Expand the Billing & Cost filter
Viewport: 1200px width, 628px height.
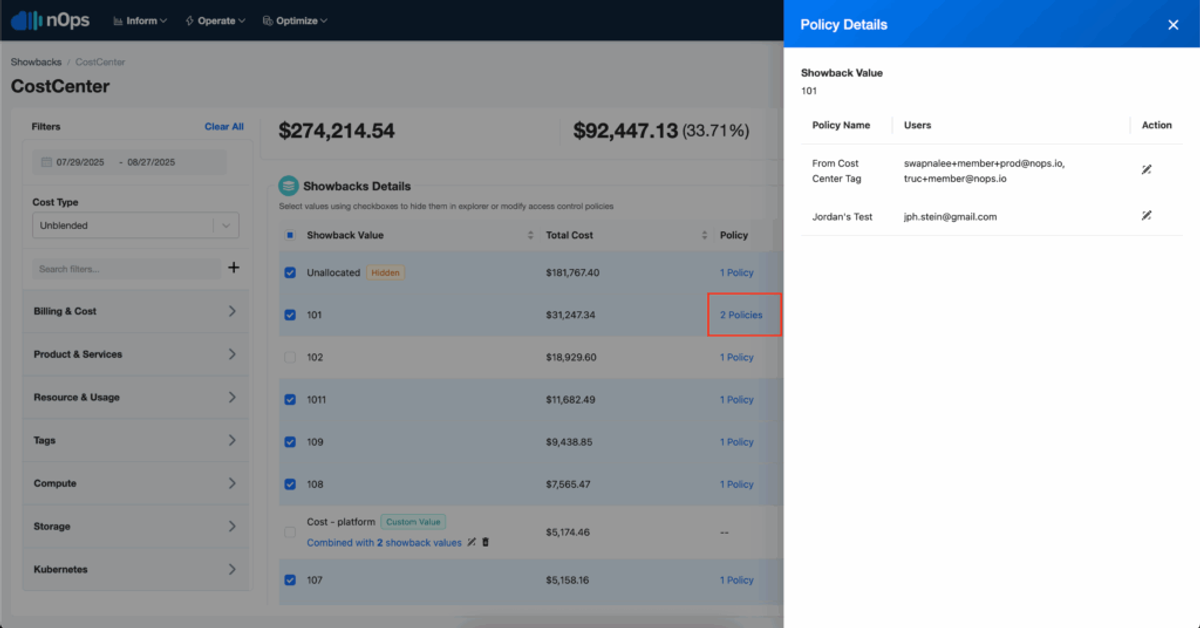point(136,311)
